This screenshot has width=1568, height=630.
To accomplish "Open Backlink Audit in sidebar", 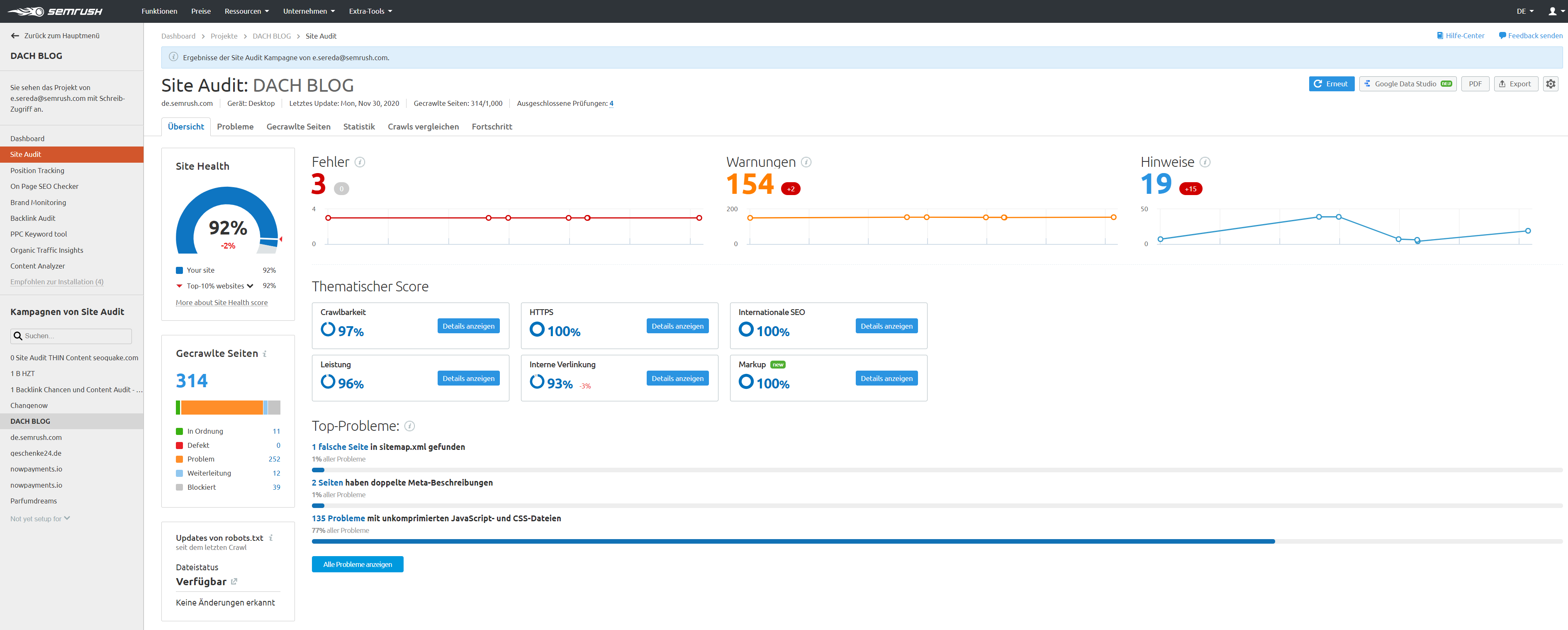I will pos(33,218).
